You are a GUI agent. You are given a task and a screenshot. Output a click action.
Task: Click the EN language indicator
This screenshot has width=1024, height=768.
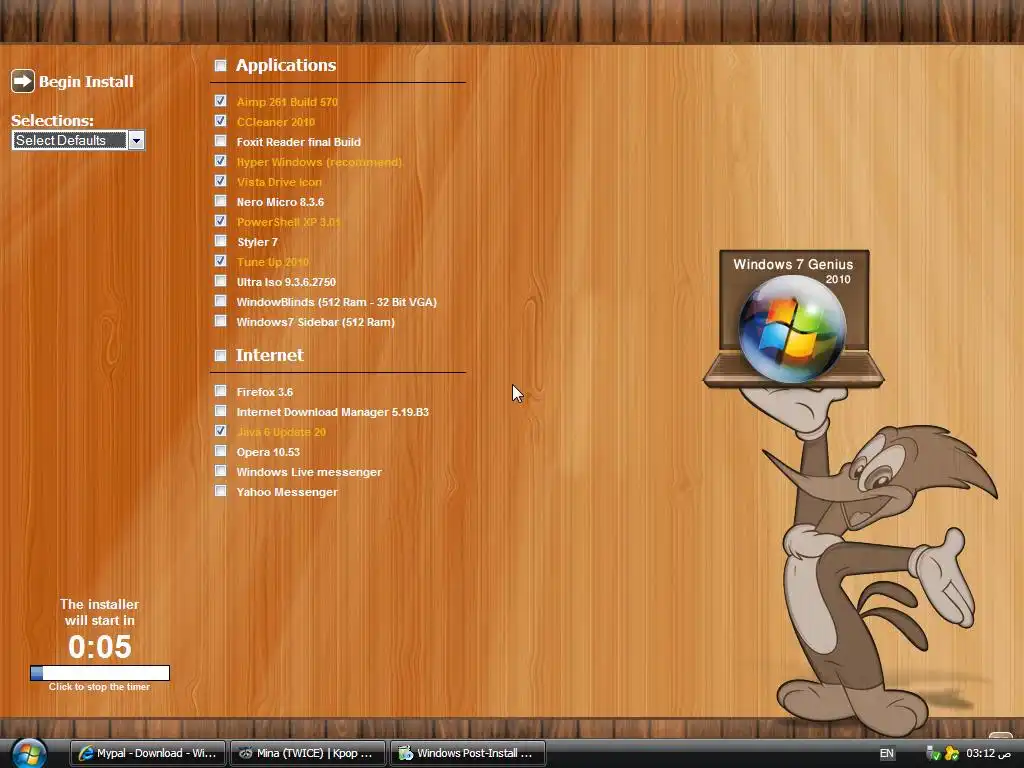886,753
